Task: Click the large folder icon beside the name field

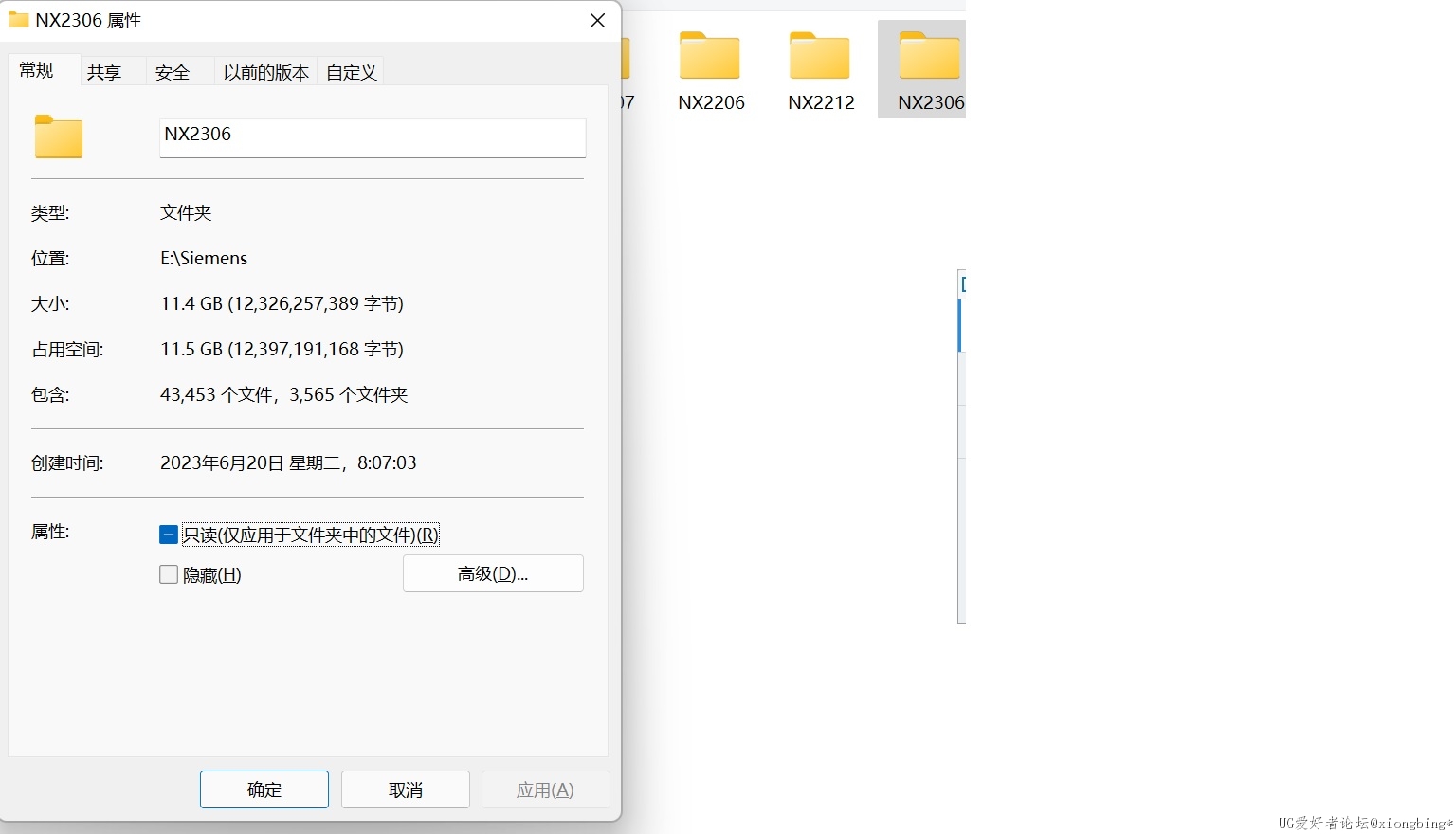Action: 59,136
